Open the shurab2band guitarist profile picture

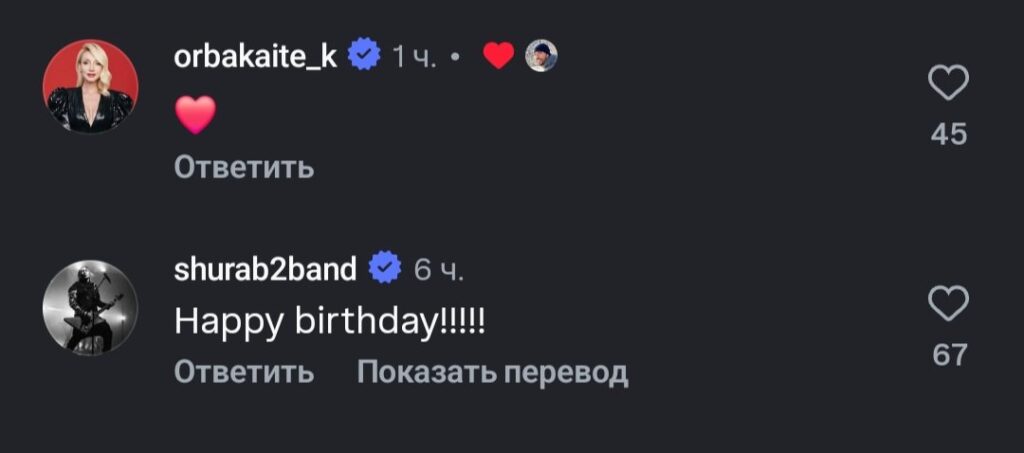point(90,308)
